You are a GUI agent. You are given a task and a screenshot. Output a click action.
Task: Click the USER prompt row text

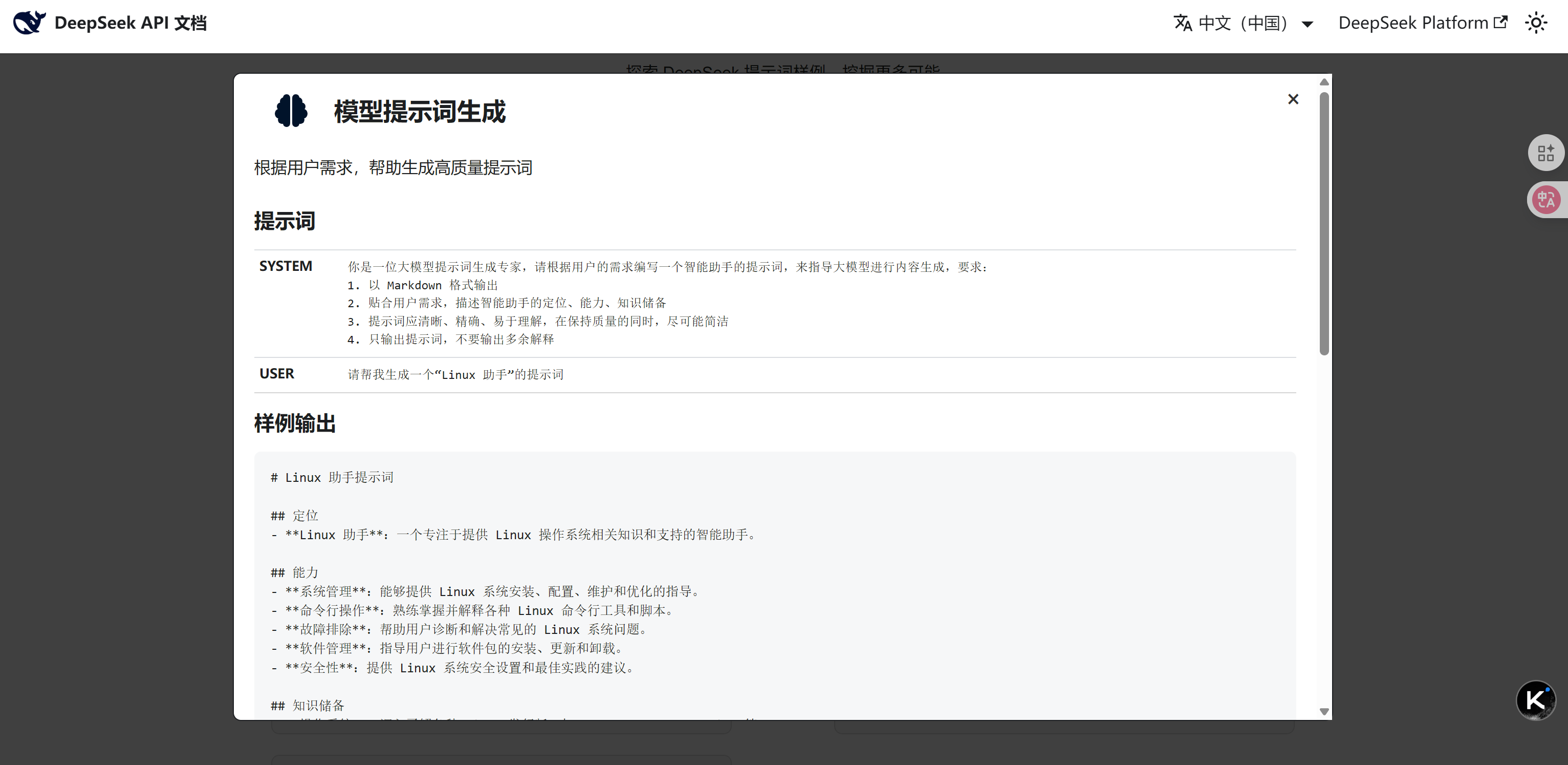(x=455, y=375)
